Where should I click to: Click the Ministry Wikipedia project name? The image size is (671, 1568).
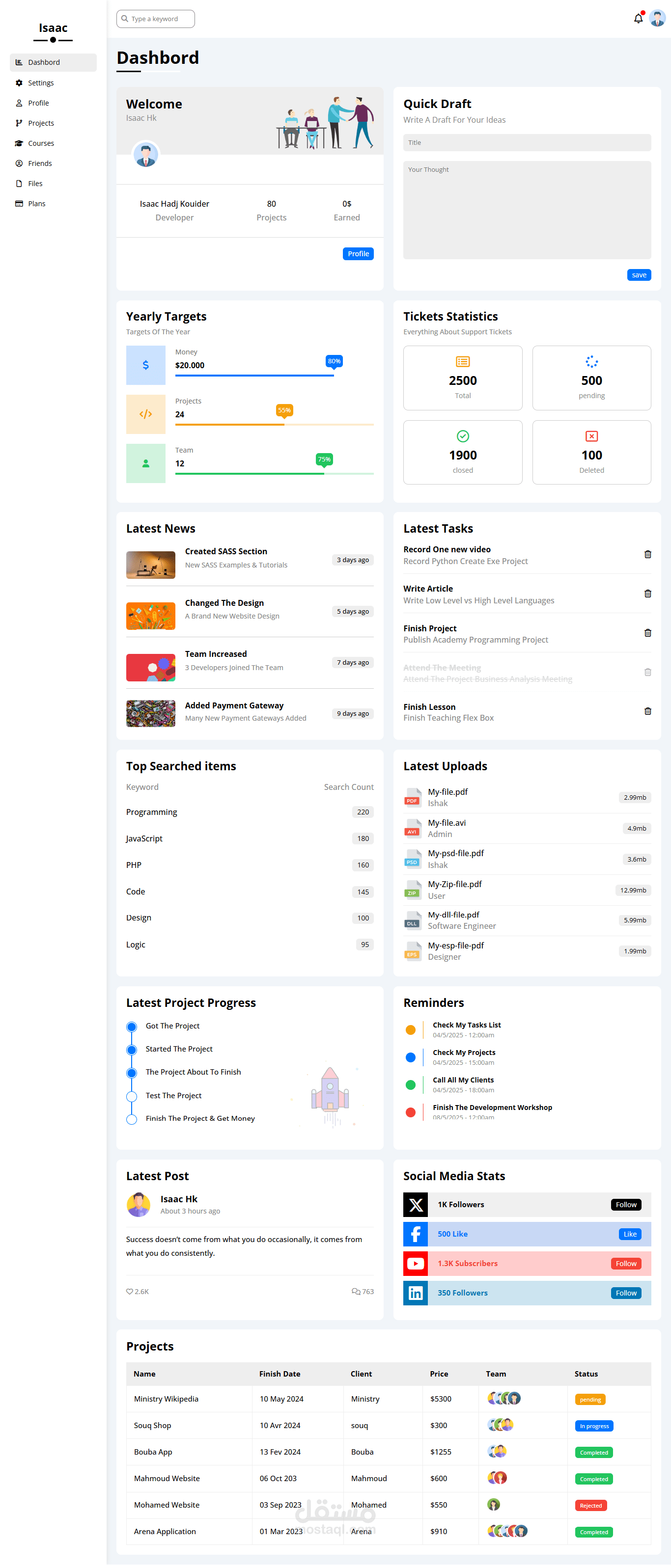166,1399
